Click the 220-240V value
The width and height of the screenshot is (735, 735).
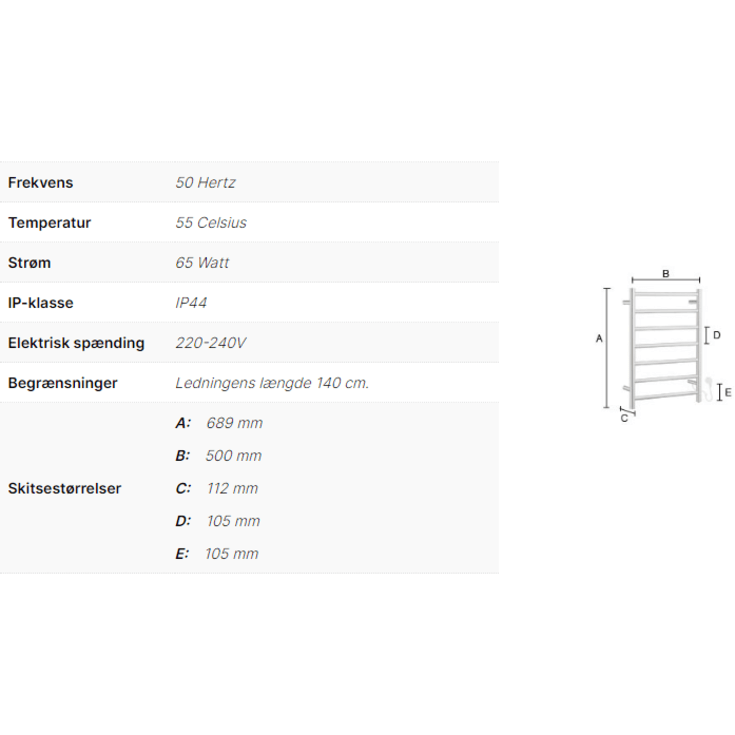(210, 343)
